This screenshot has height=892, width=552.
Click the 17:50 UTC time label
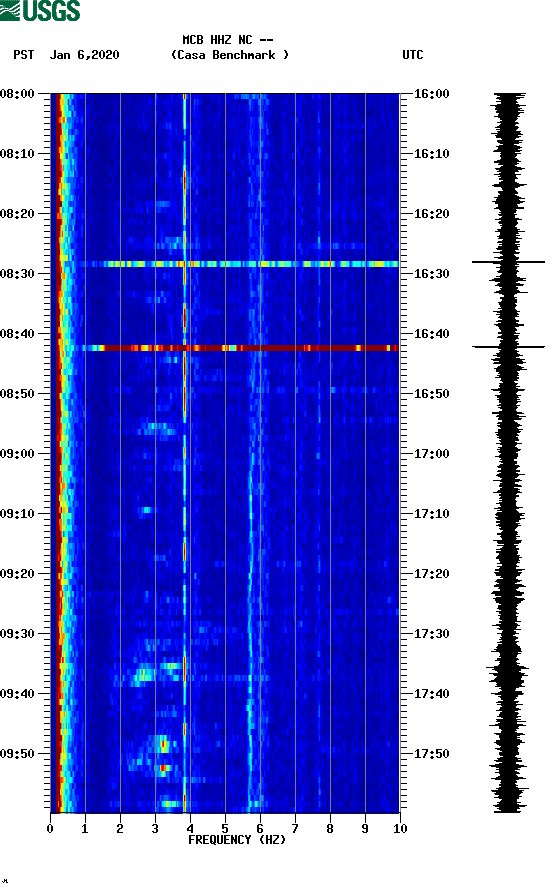coord(431,754)
